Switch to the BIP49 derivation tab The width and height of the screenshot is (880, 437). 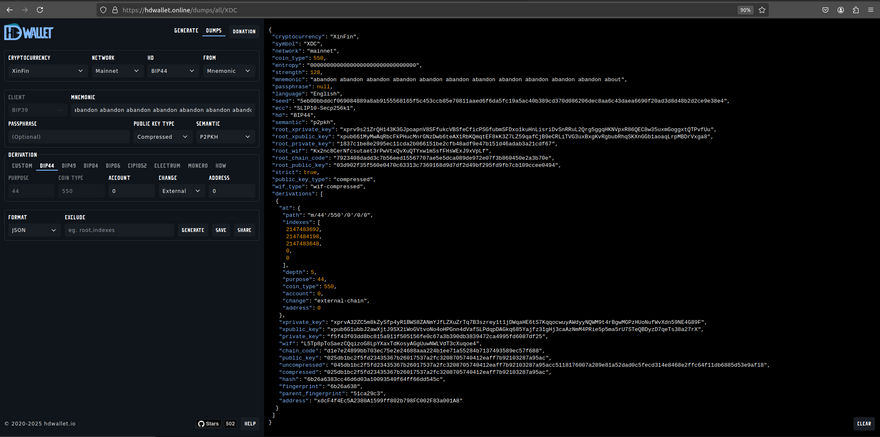coord(69,165)
